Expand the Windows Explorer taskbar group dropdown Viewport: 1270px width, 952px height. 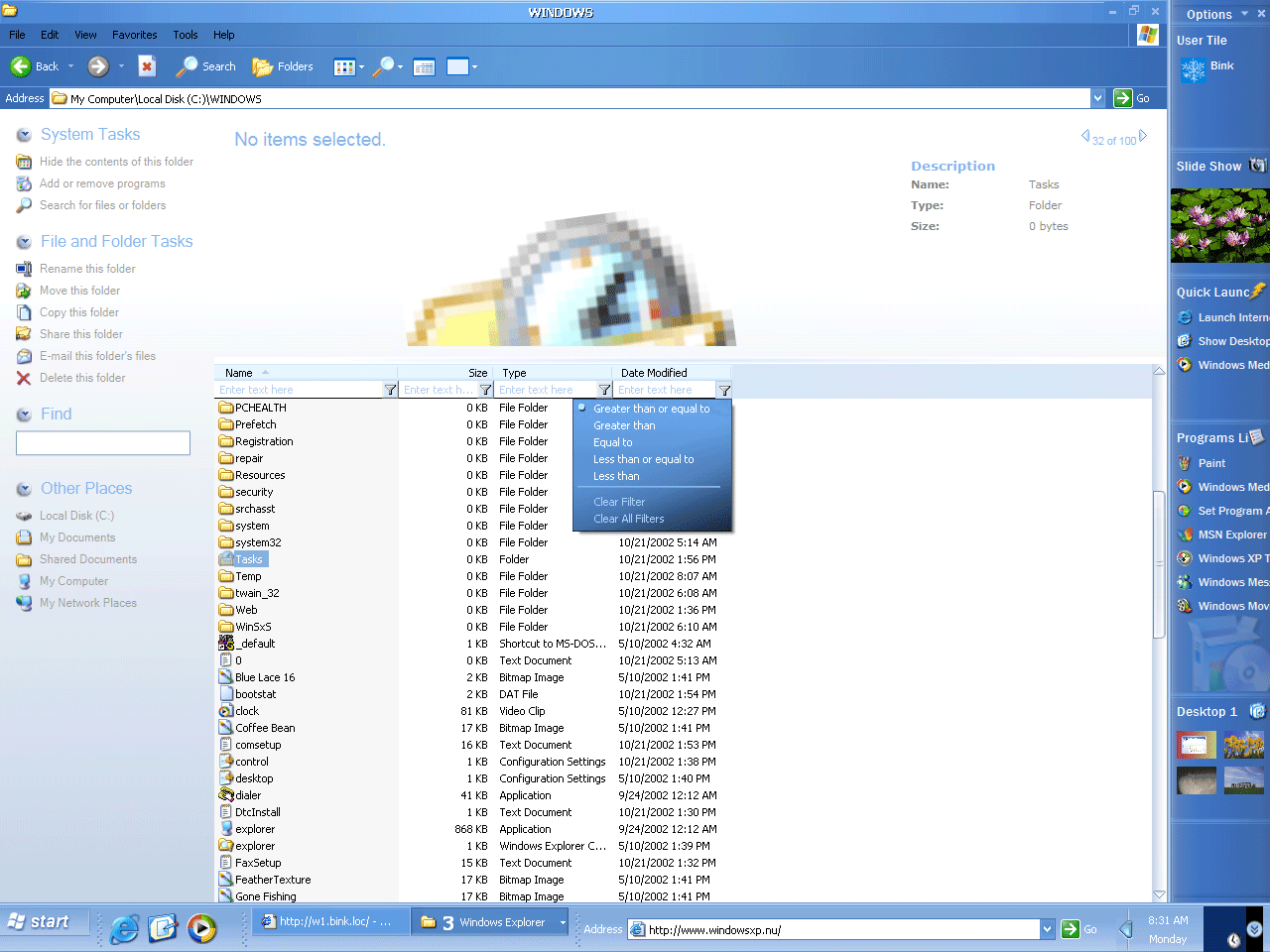[x=563, y=922]
